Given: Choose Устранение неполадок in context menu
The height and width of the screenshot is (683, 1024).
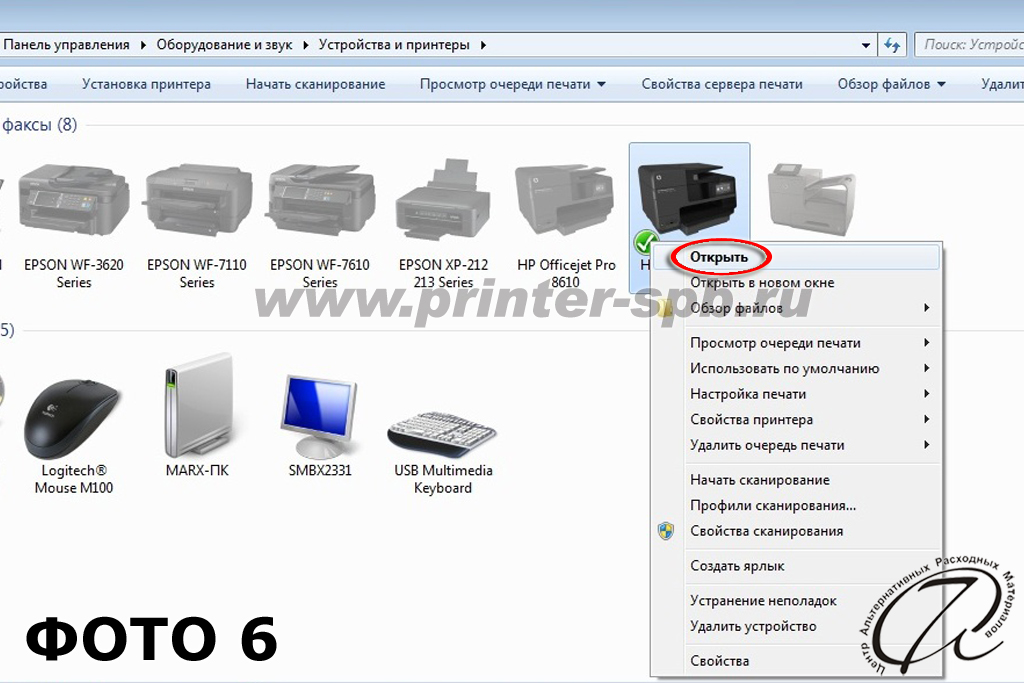Looking at the screenshot, I should pos(795,601).
